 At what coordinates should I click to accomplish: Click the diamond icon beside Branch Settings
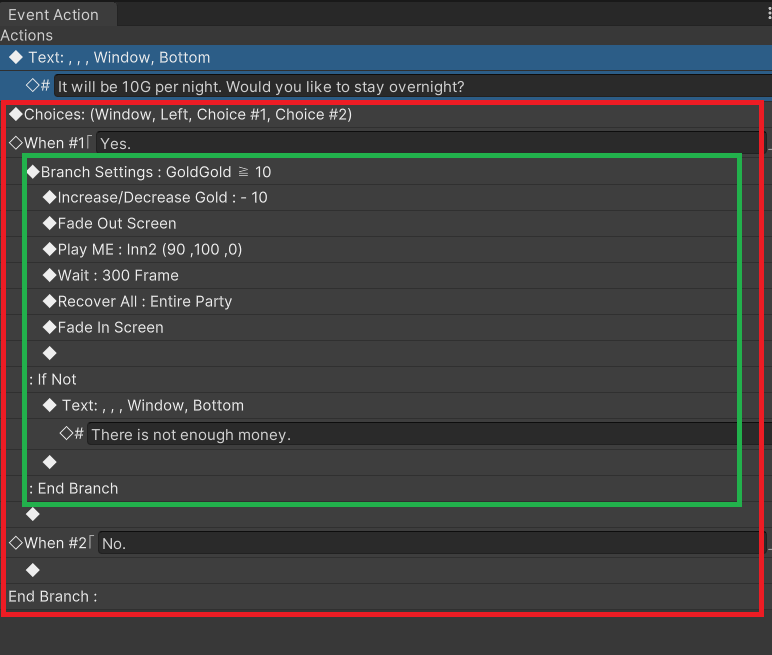[x=33, y=172]
